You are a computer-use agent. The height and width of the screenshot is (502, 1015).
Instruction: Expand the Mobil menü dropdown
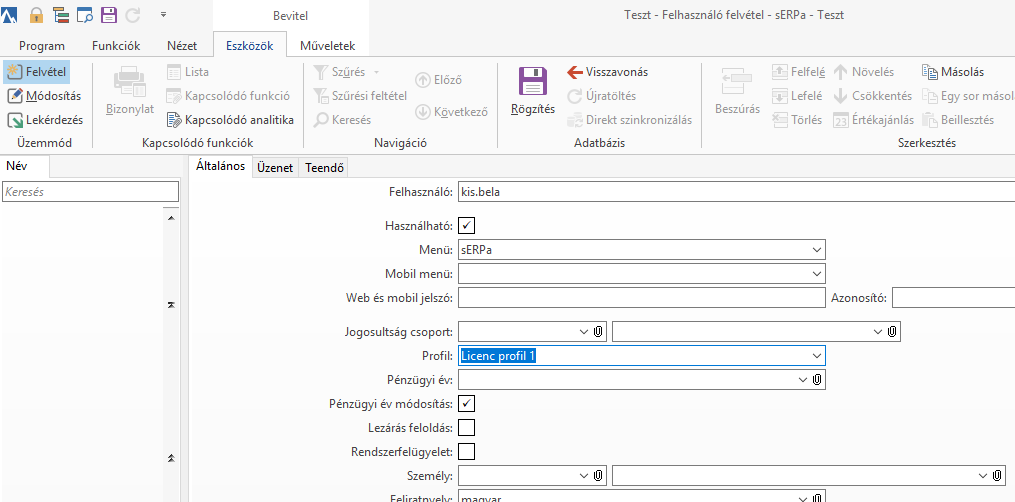click(817, 274)
